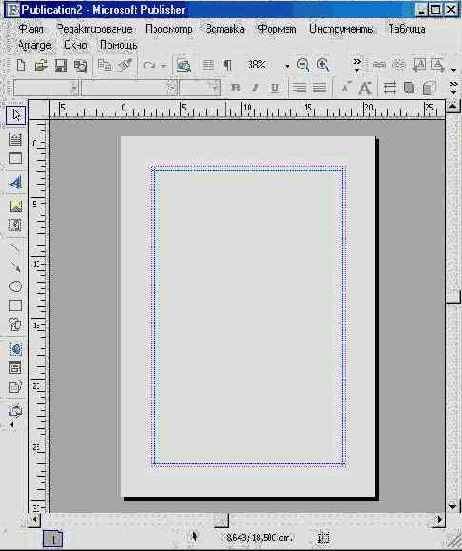Open the Style combo box
This screenshot has height=551, width=462.
click(x=46, y=87)
